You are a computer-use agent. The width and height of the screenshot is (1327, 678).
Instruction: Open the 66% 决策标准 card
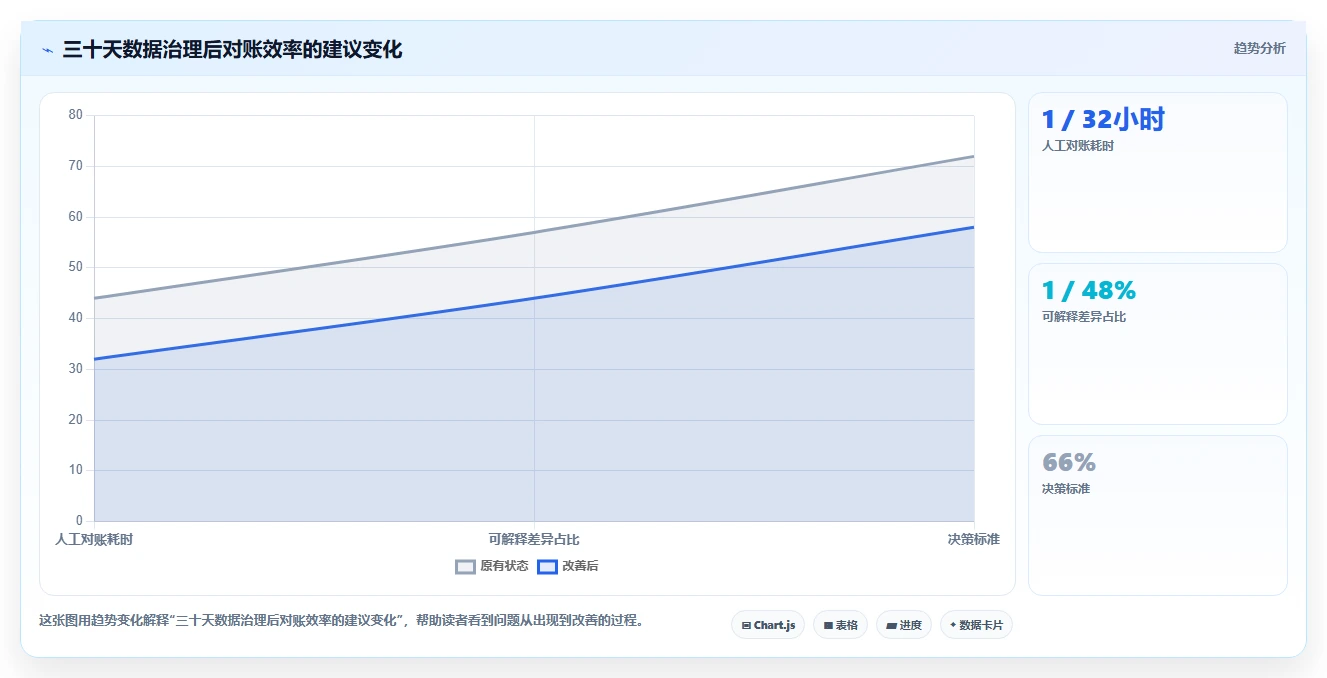(x=1157, y=515)
